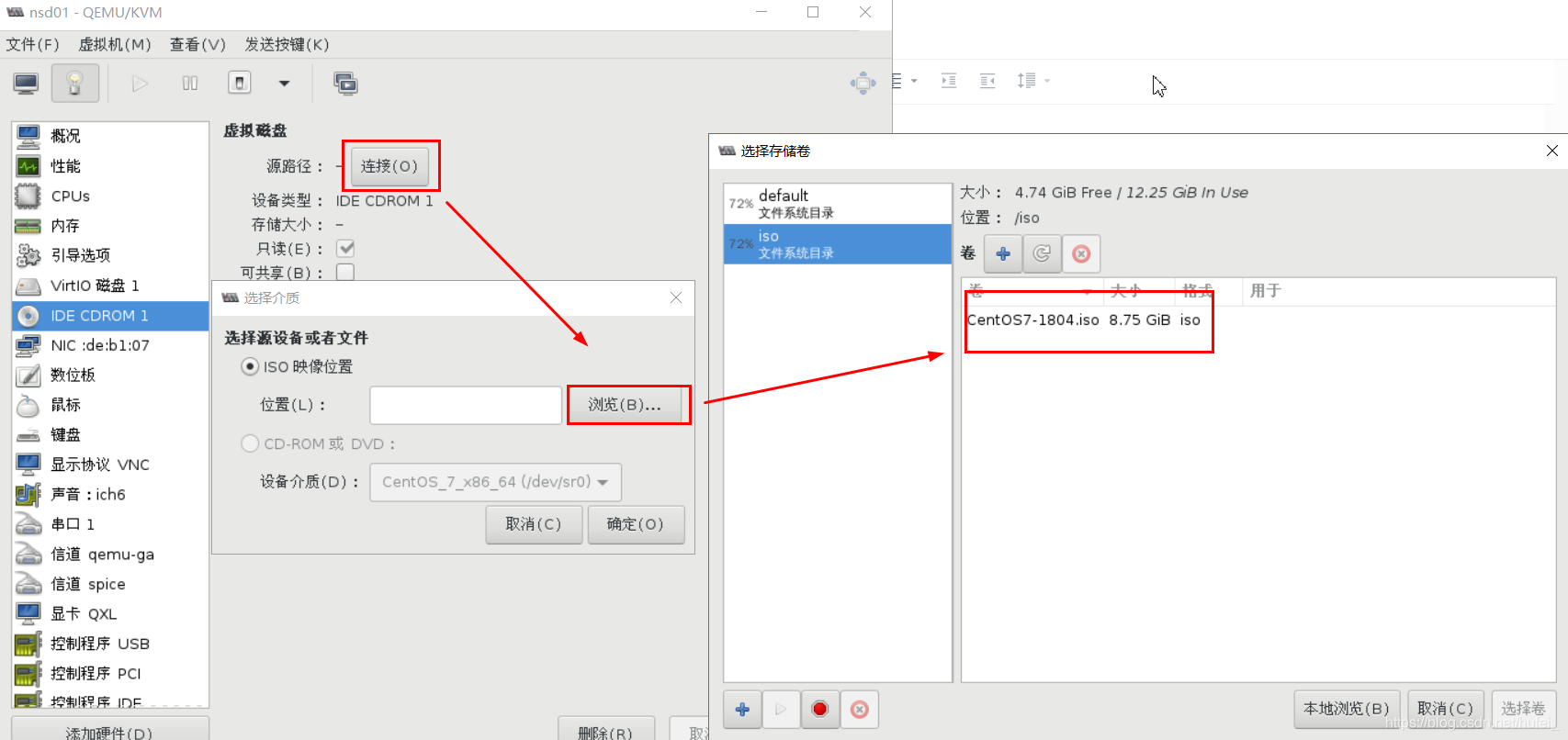This screenshot has height=740, width=1568.
Task: Select CentOS7-1804.iso volume row
Action: click(x=1258, y=320)
